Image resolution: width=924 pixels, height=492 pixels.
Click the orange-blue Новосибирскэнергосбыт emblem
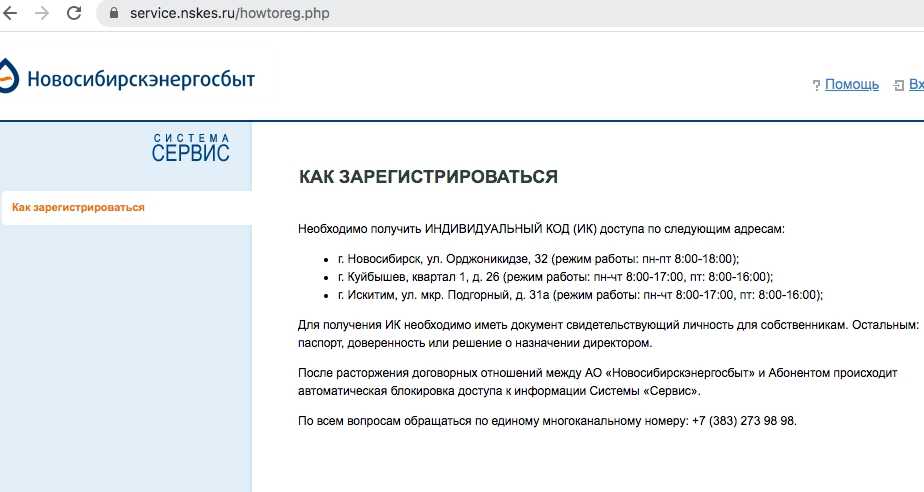point(8,75)
